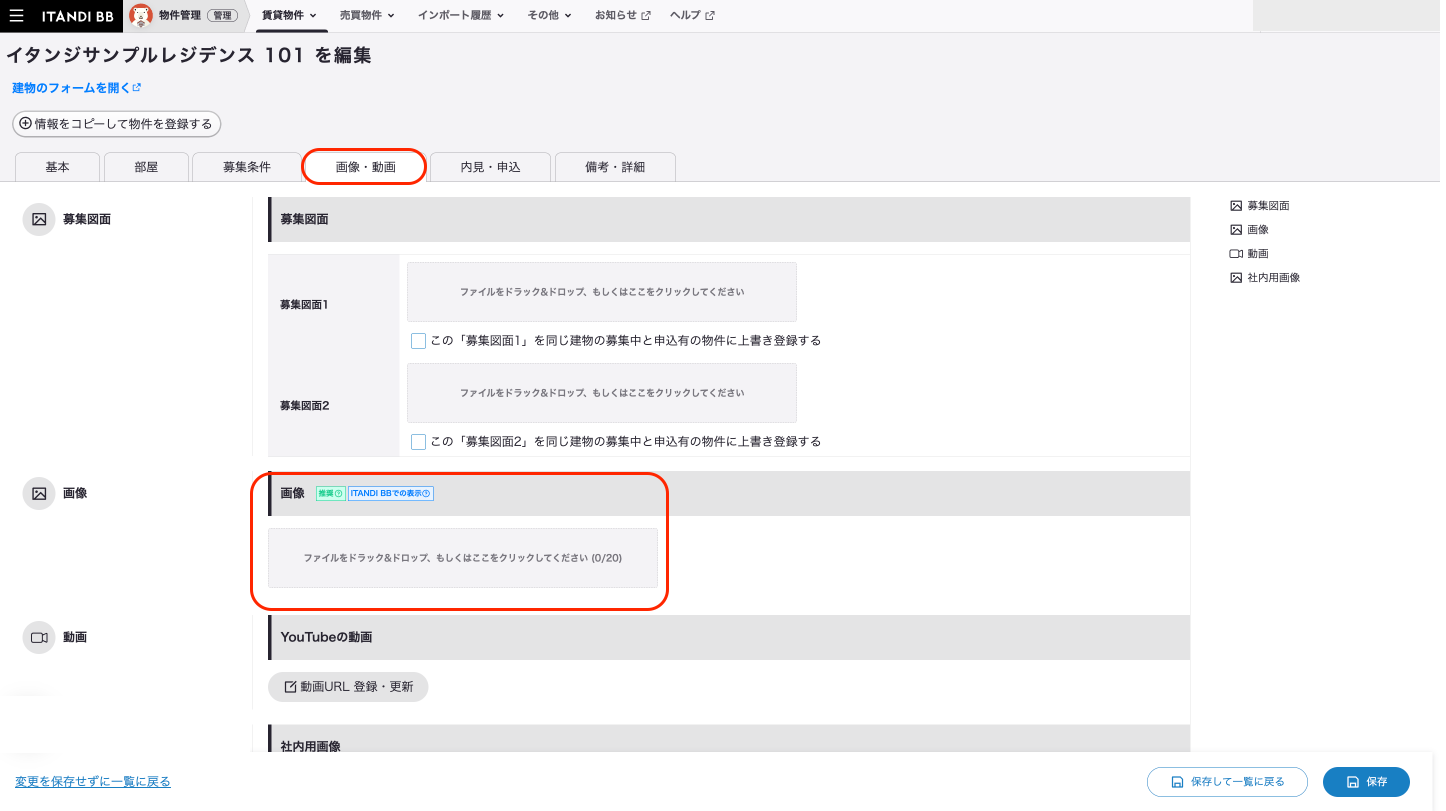Open ヘルプ external link
The image size is (1446, 811).
[x=692, y=16]
